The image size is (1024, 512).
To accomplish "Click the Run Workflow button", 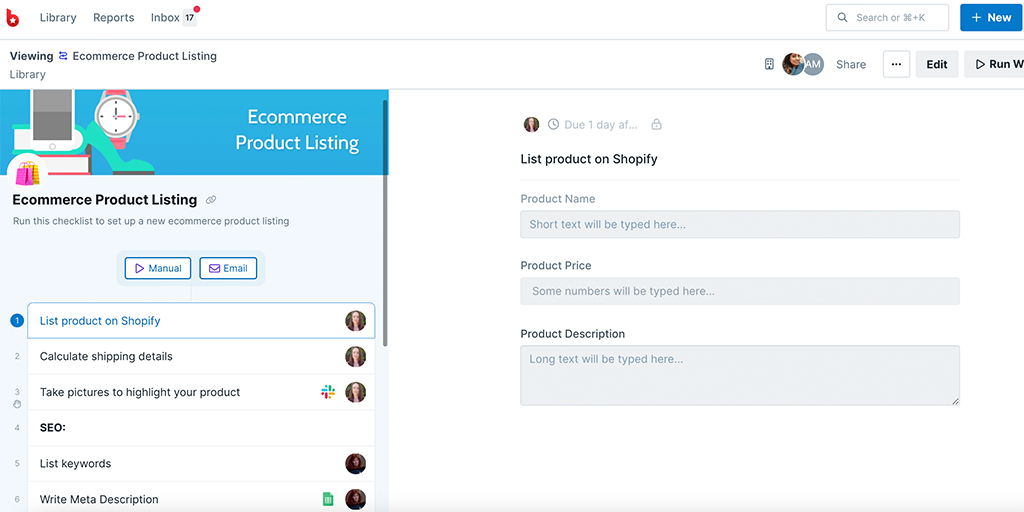I will [x=994, y=64].
